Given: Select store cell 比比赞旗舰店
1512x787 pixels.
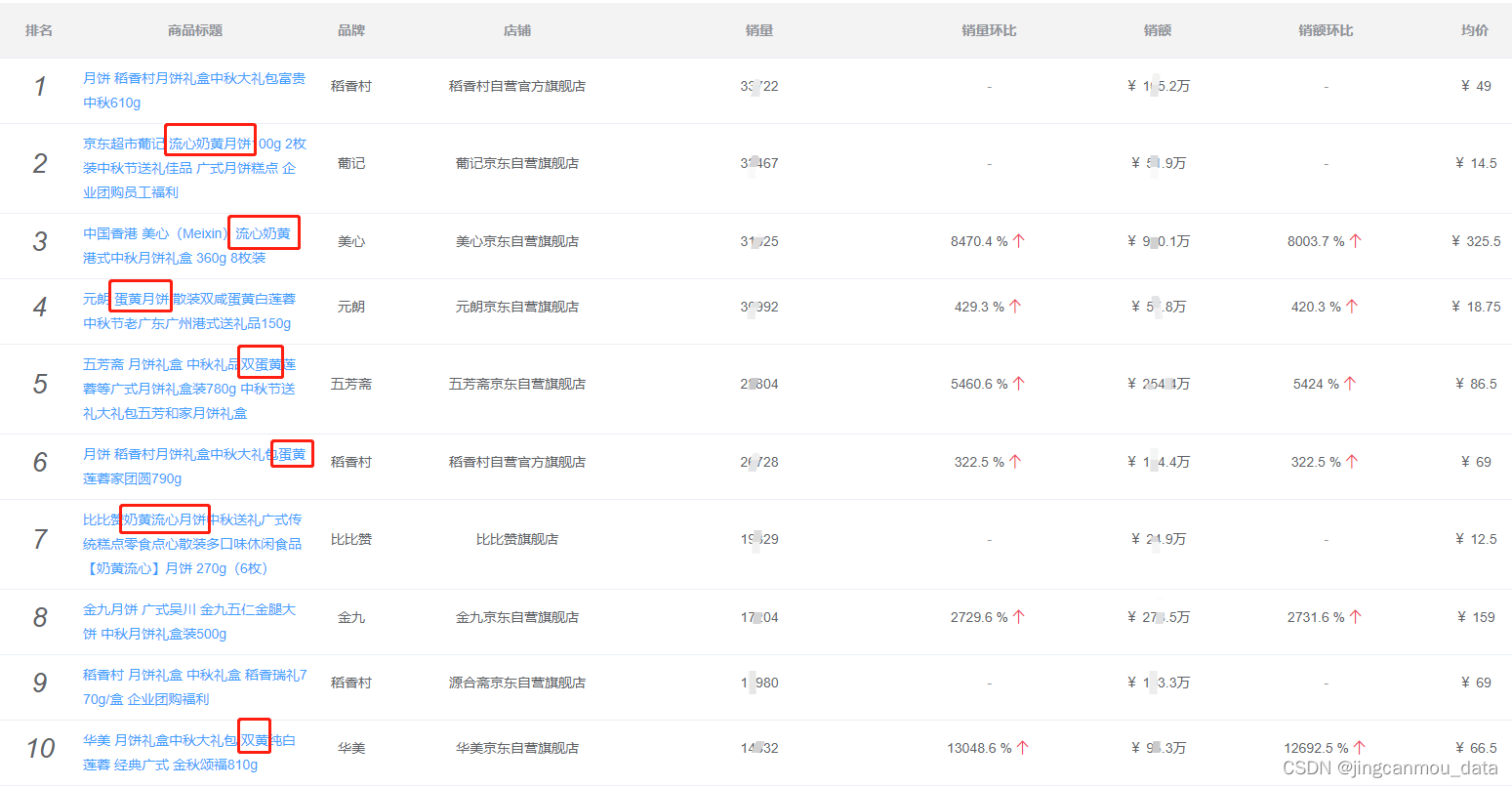Looking at the screenshot, I should pyautogui.click(x=517, y=539).
